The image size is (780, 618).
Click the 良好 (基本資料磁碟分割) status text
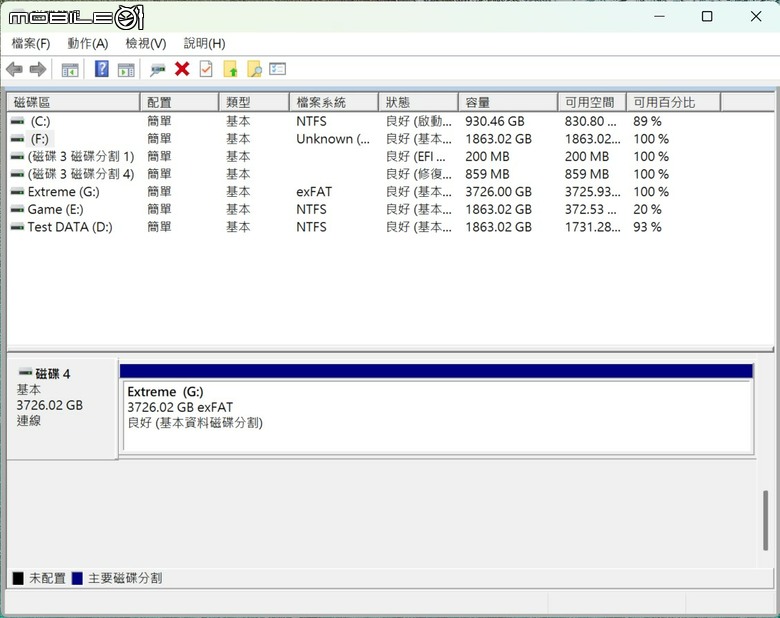point(195,423)
